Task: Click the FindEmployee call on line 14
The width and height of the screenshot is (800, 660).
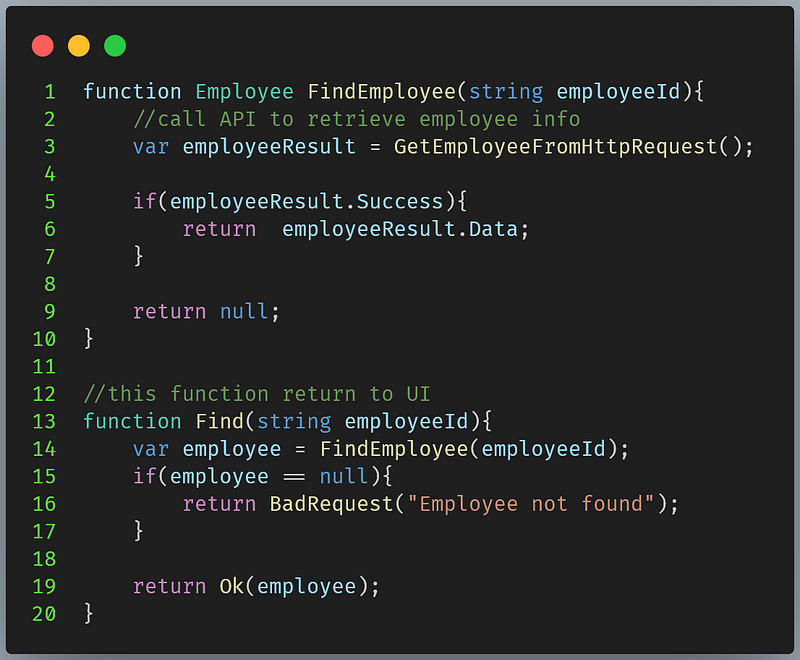Action: click(394, 449)
